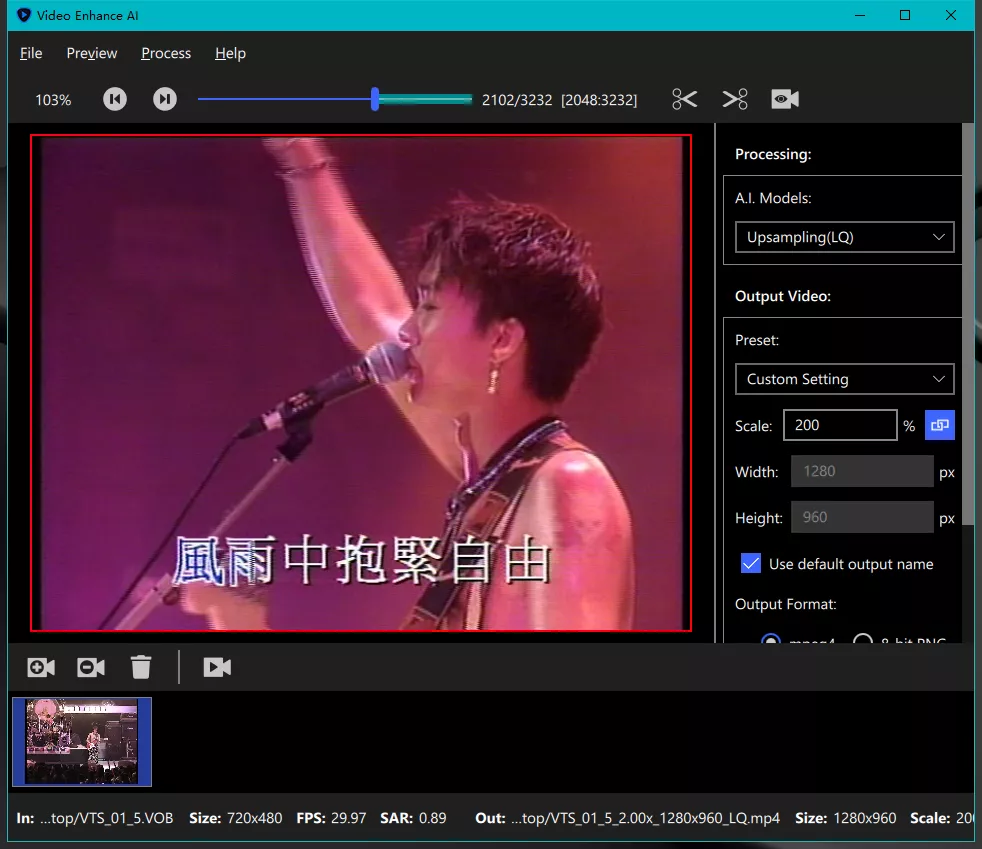The width and height of the screenshot is (982, 849).
Task: Click the blue scale lock button
Action: click(x=939, y=425)
